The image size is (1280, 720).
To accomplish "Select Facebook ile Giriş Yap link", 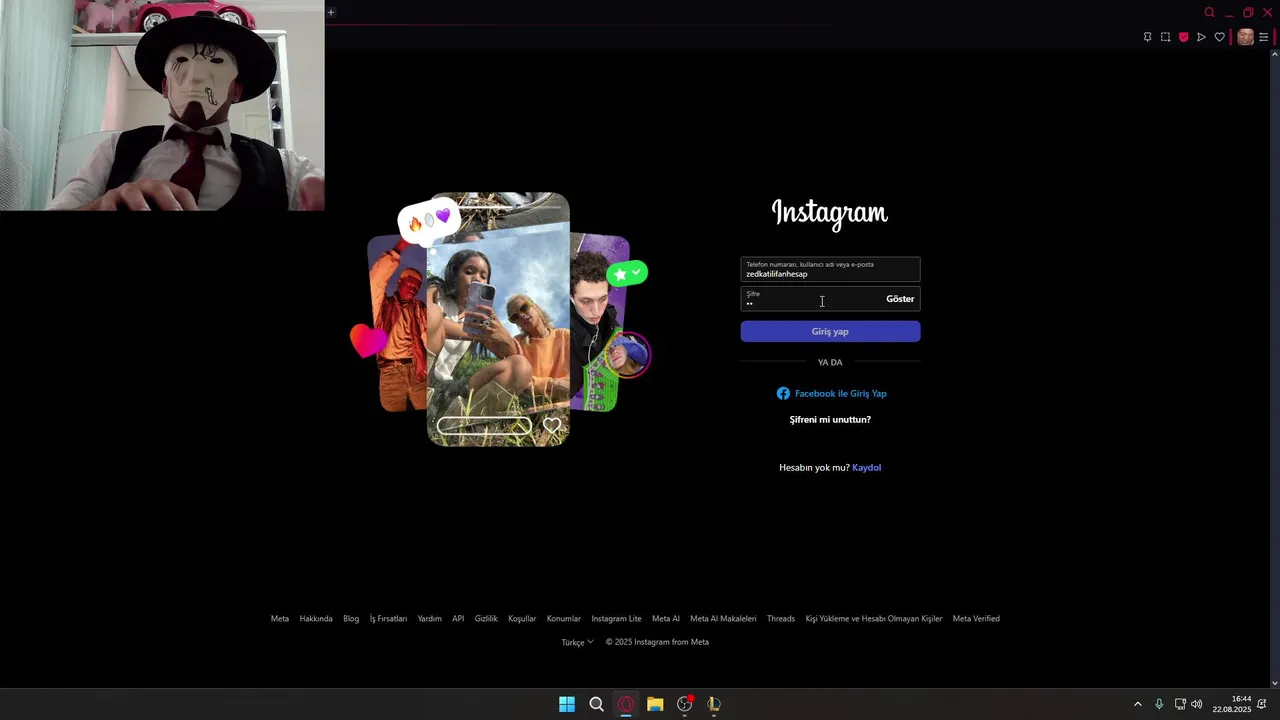I will (832, 393).
